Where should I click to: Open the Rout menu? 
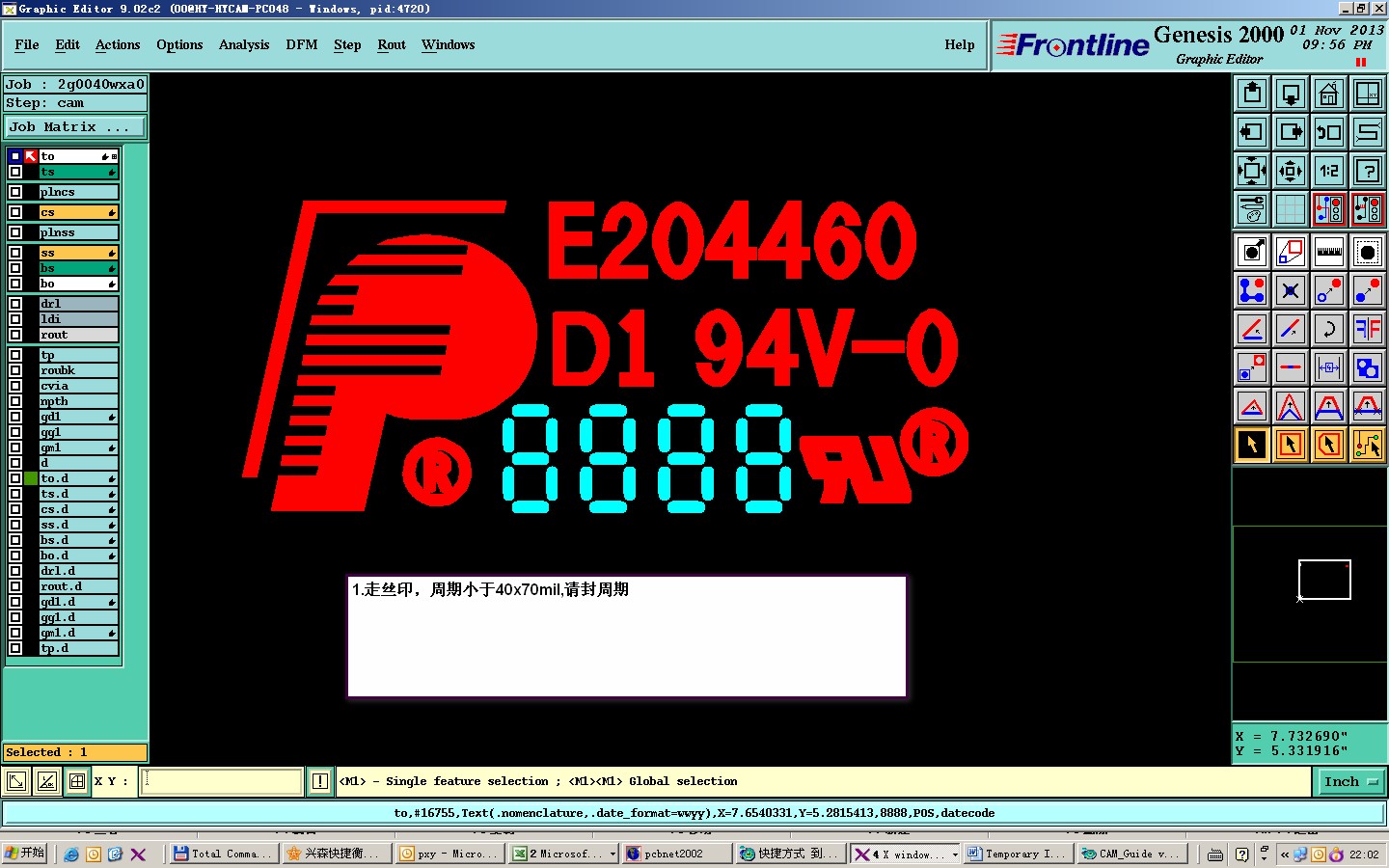pos(392,44)
